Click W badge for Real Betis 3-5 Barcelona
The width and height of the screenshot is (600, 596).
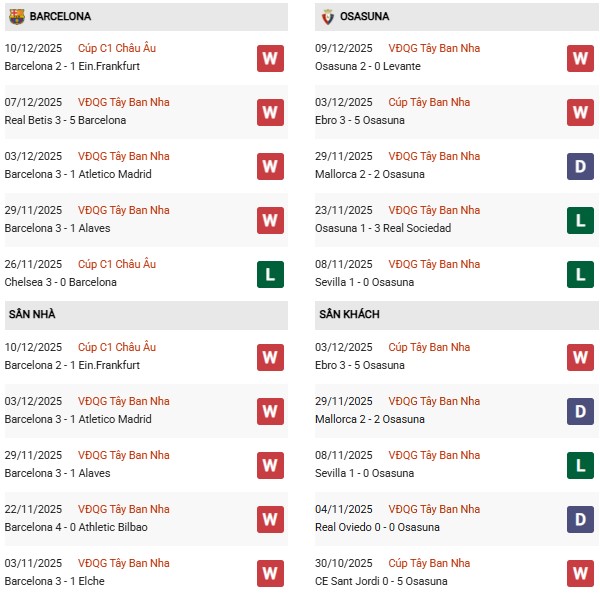[270, 112]
